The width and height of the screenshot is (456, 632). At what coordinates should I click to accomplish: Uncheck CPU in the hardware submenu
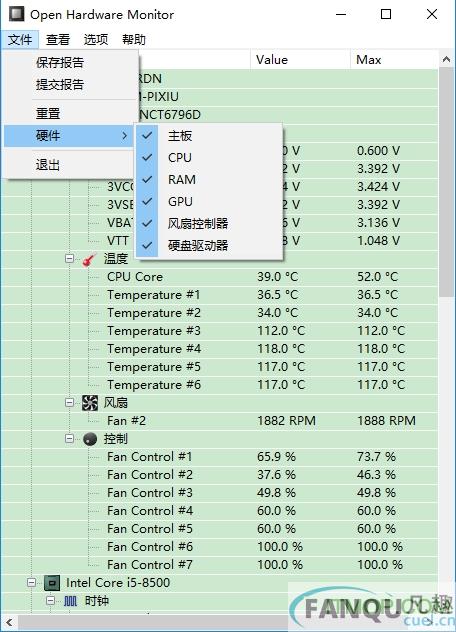(x=208, y=158)
